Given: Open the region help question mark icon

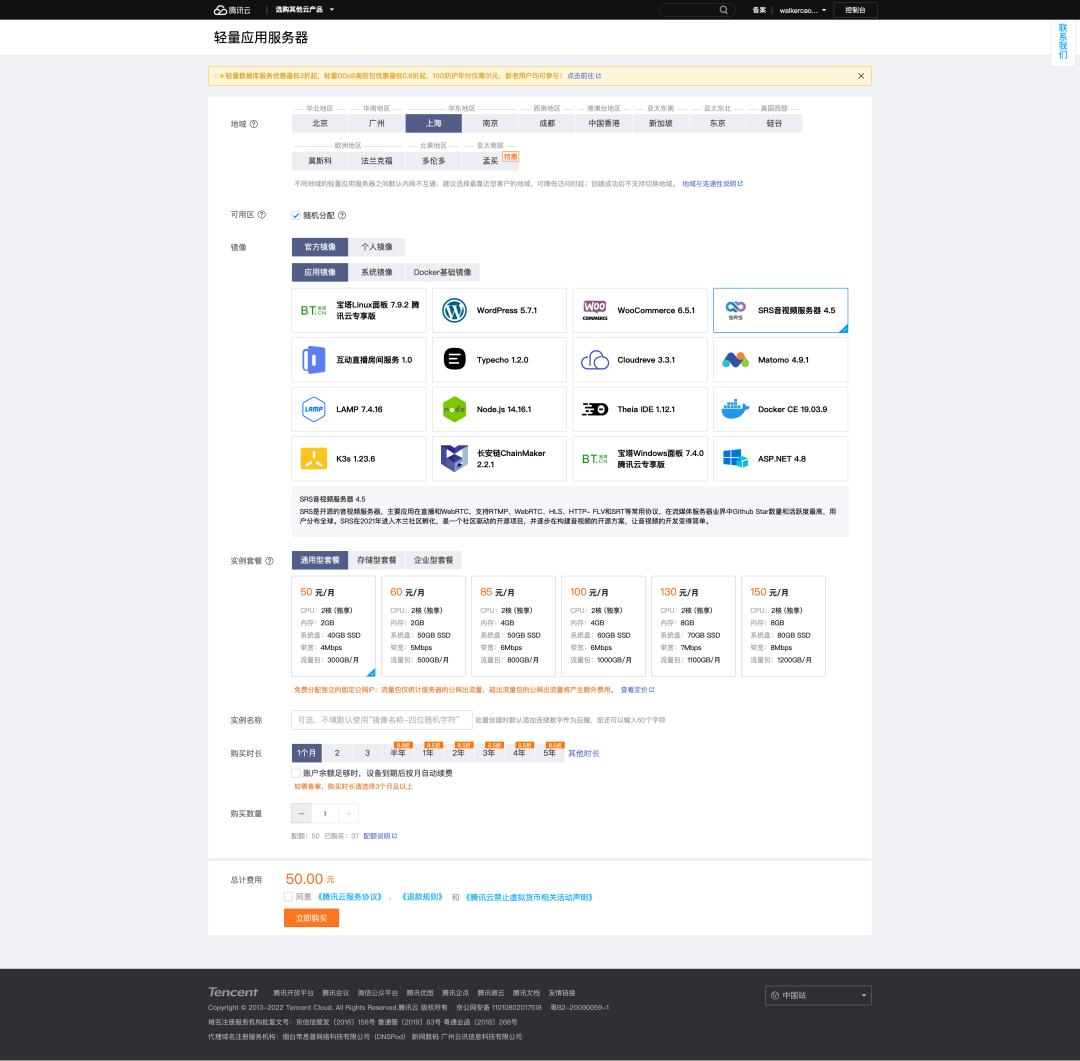Looking at the screenshot, I should pos(253,124).
